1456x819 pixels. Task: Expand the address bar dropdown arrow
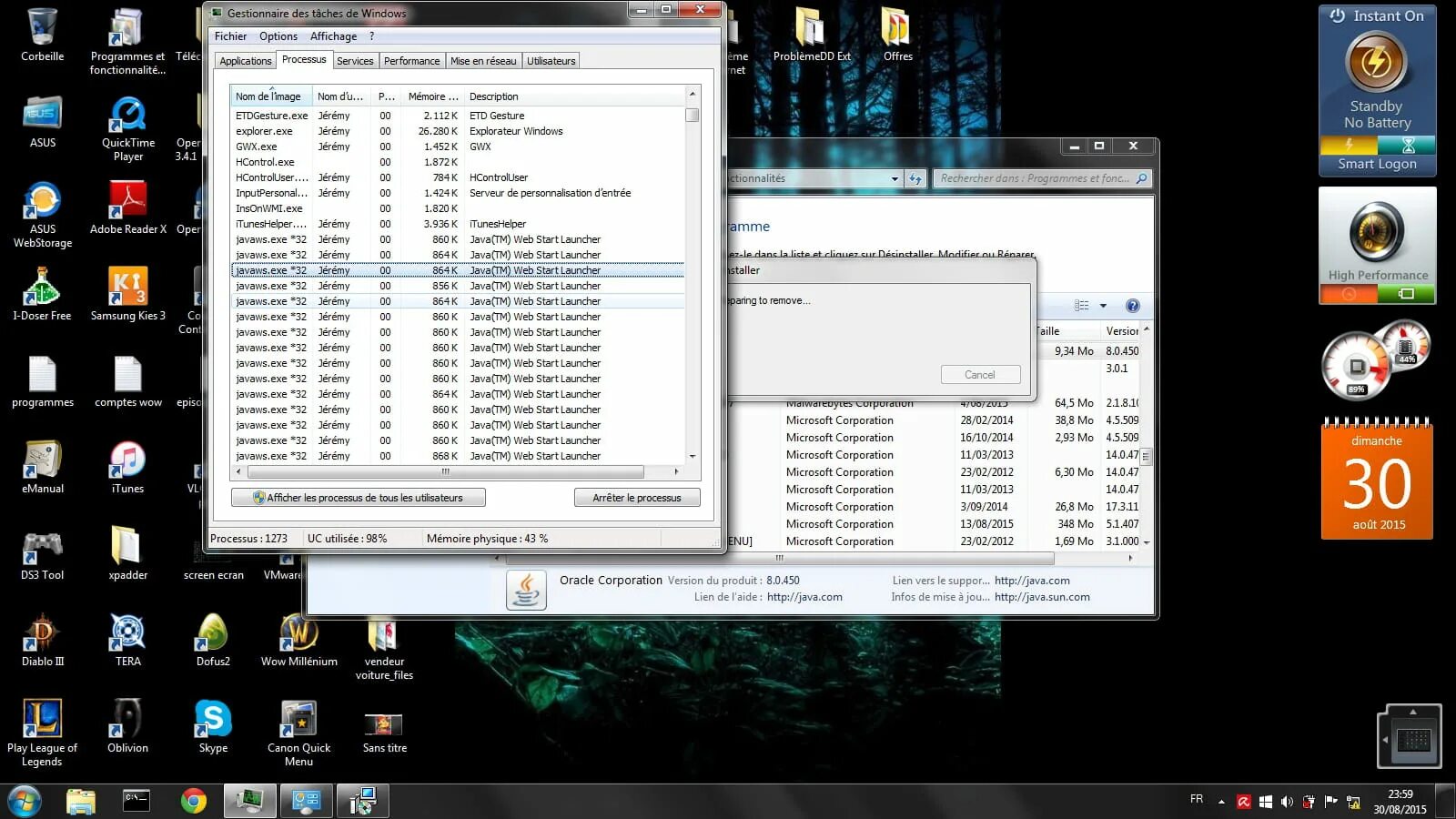[895, 179]
